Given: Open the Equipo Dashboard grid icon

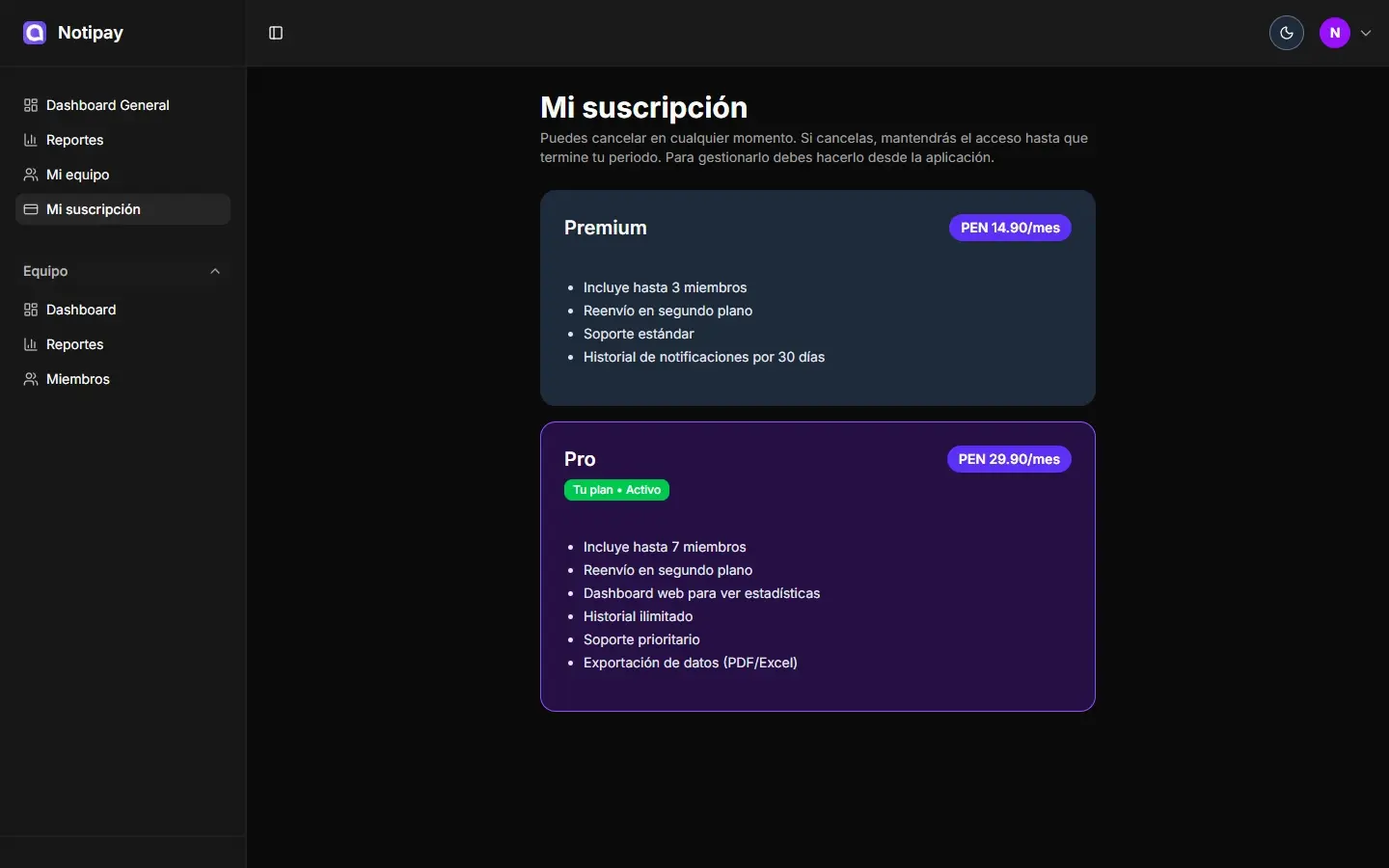Looking at the screenshot, I should [31, 310].
